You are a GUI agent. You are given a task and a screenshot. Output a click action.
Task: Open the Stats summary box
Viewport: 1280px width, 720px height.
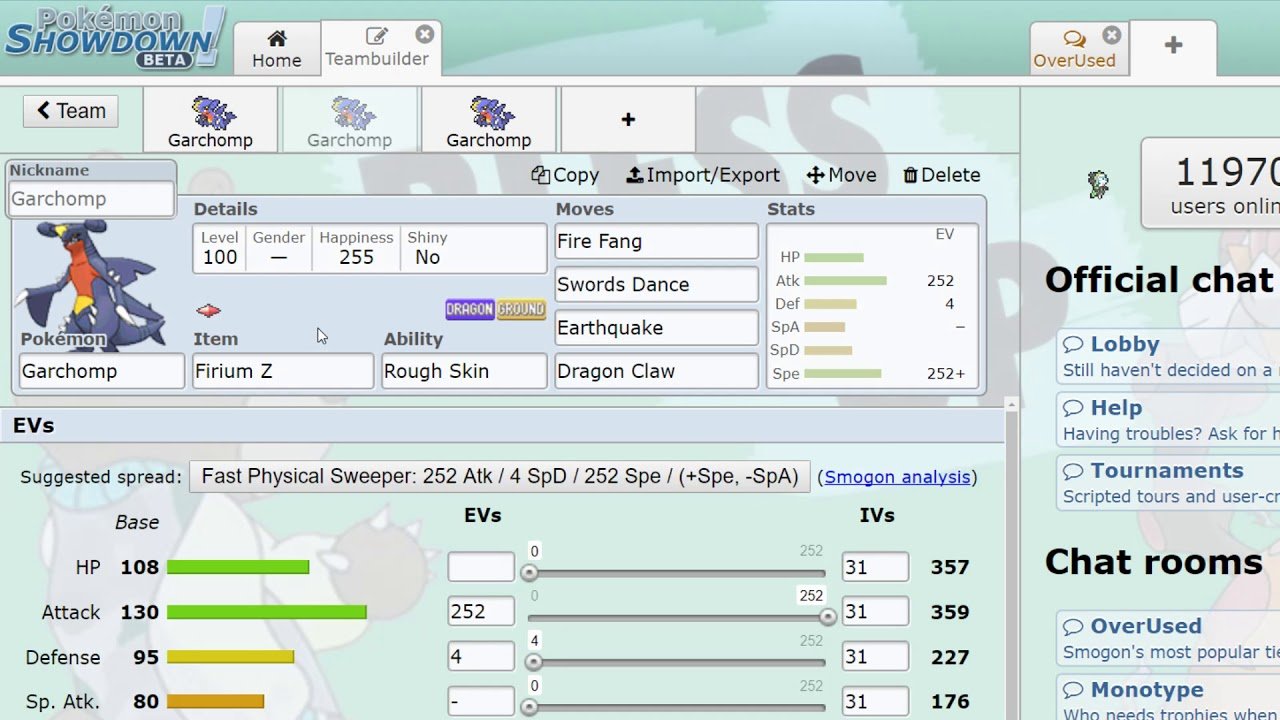coord(872,305)
